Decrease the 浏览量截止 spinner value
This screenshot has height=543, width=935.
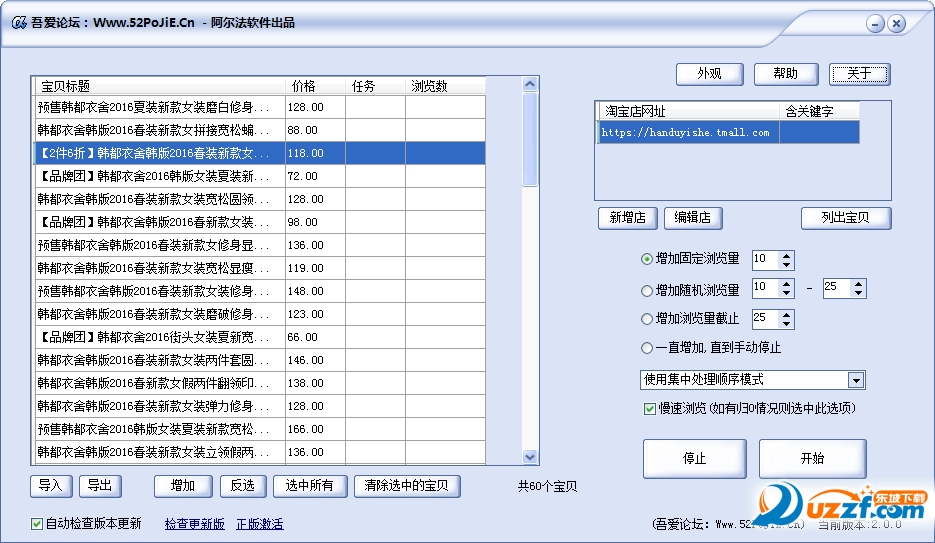(787, 324)
